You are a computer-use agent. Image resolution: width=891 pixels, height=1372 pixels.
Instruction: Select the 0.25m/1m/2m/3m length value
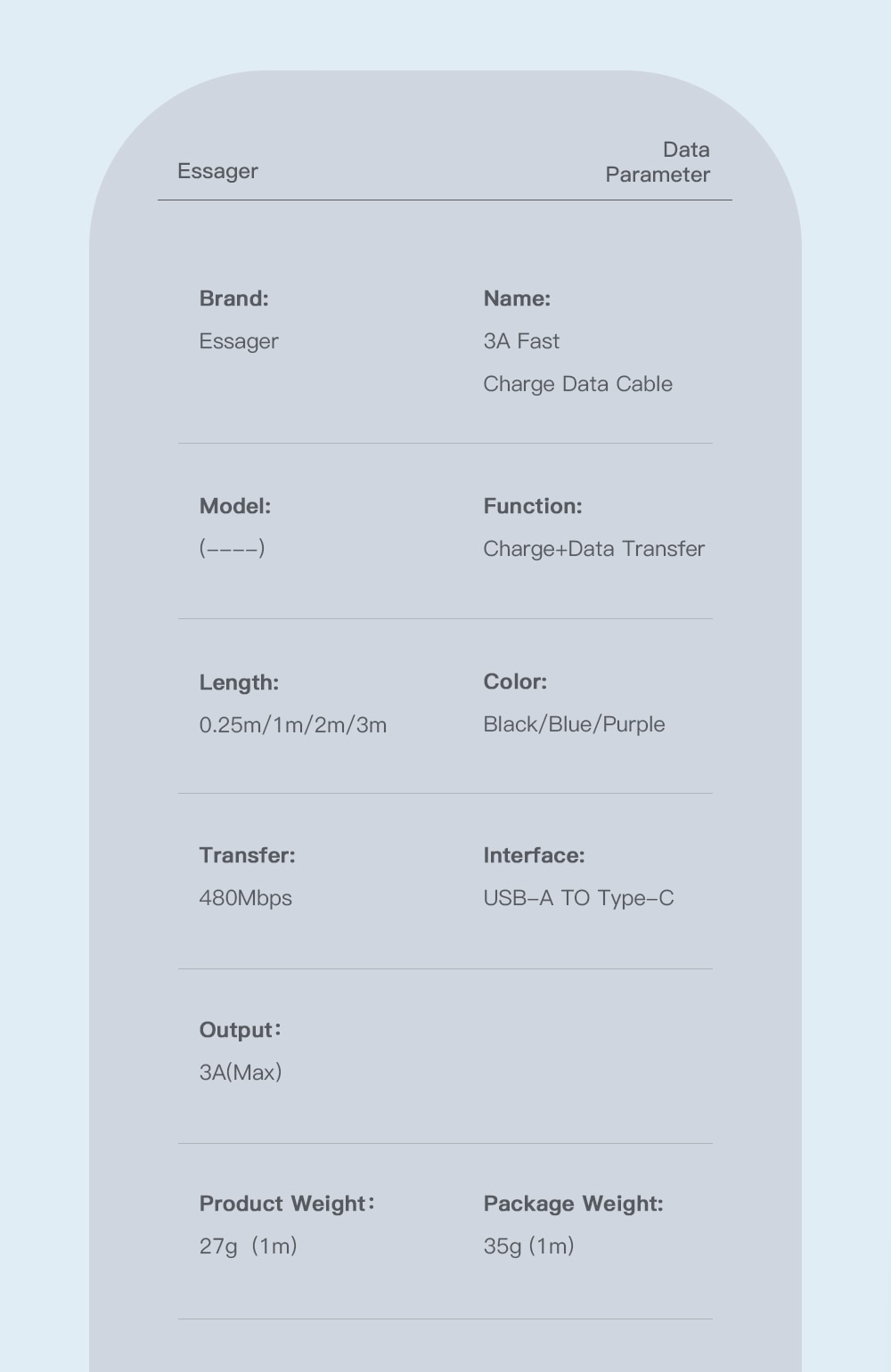coord(293,725)
